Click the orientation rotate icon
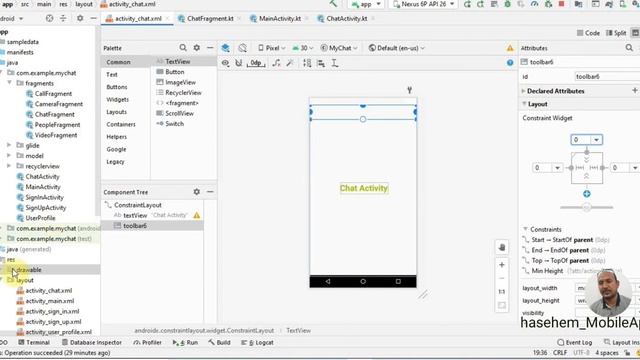640x360 pixels. [x=242, y=48]
